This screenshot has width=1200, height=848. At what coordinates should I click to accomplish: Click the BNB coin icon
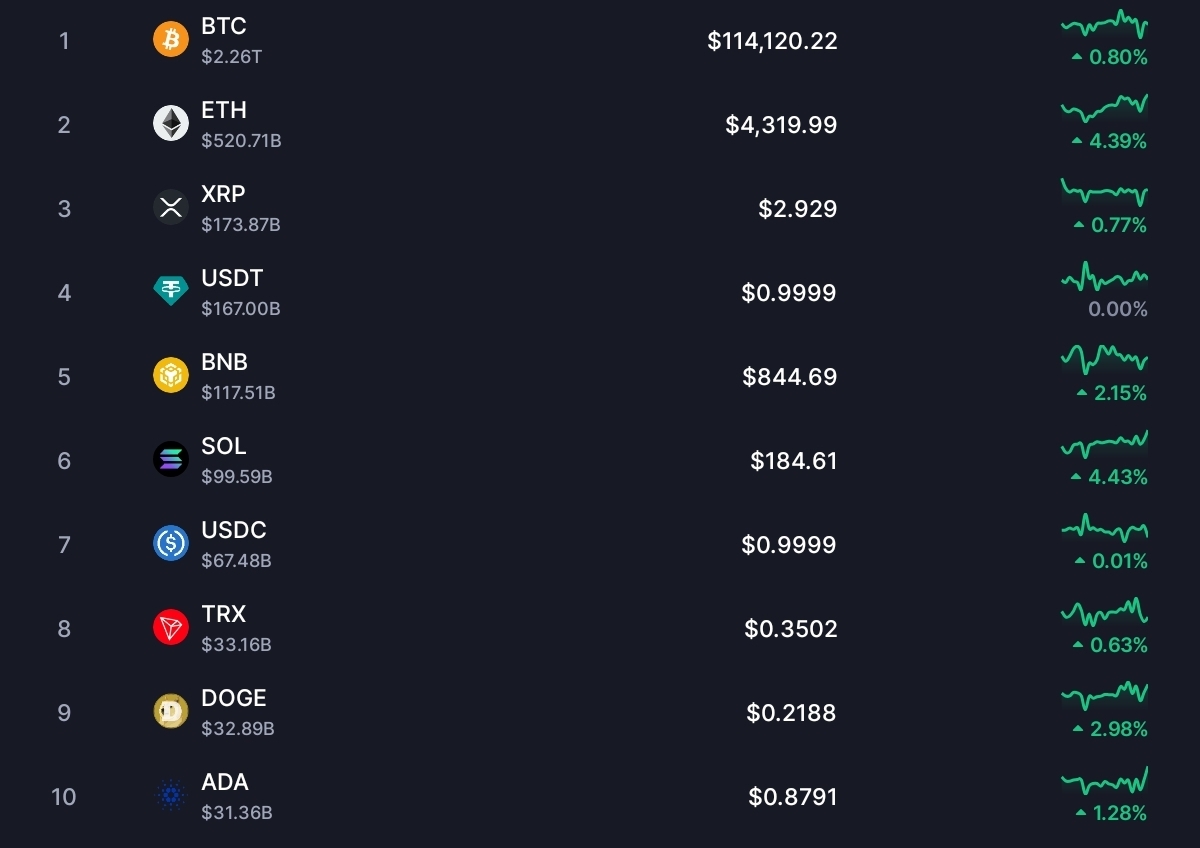pyautogui.click(x=170, y=376)
